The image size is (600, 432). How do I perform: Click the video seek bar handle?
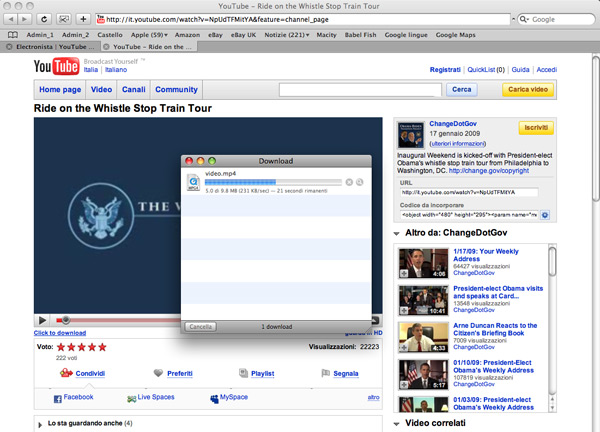pyautogui.click(x=66, y=320)
